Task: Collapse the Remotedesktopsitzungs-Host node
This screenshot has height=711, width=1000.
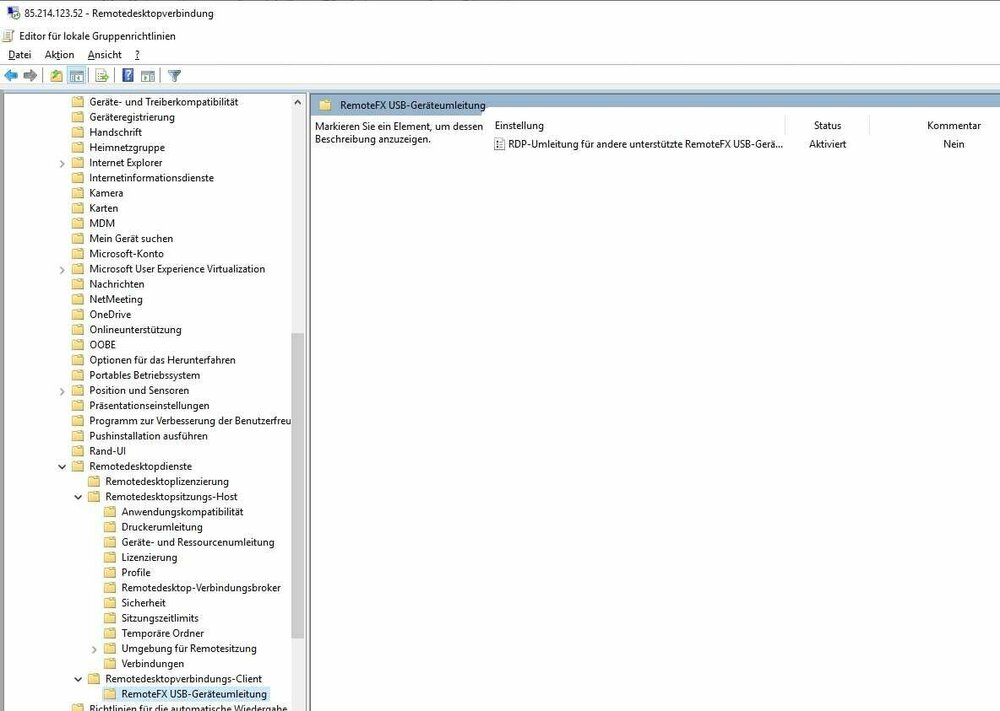Action: [x=79, y=497]
